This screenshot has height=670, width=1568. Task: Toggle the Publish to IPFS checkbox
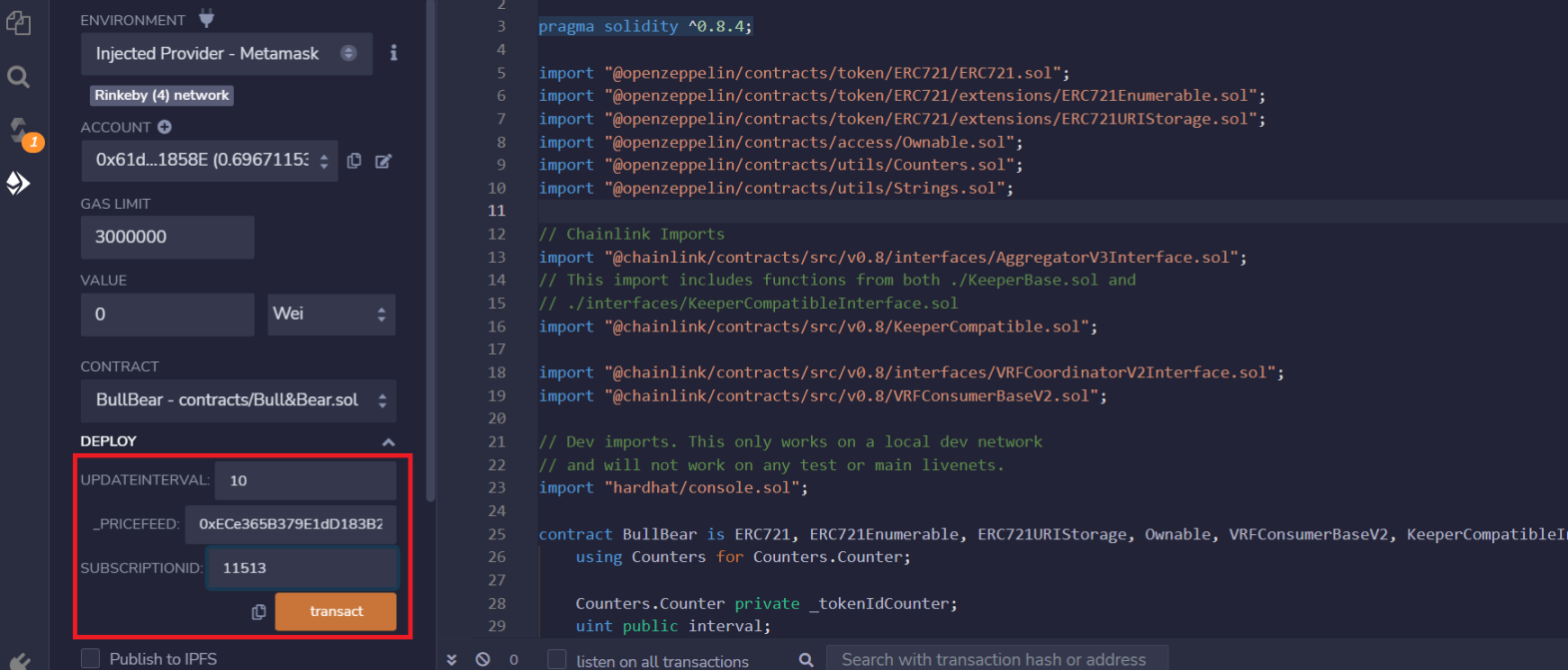click(x=91, y=658)
